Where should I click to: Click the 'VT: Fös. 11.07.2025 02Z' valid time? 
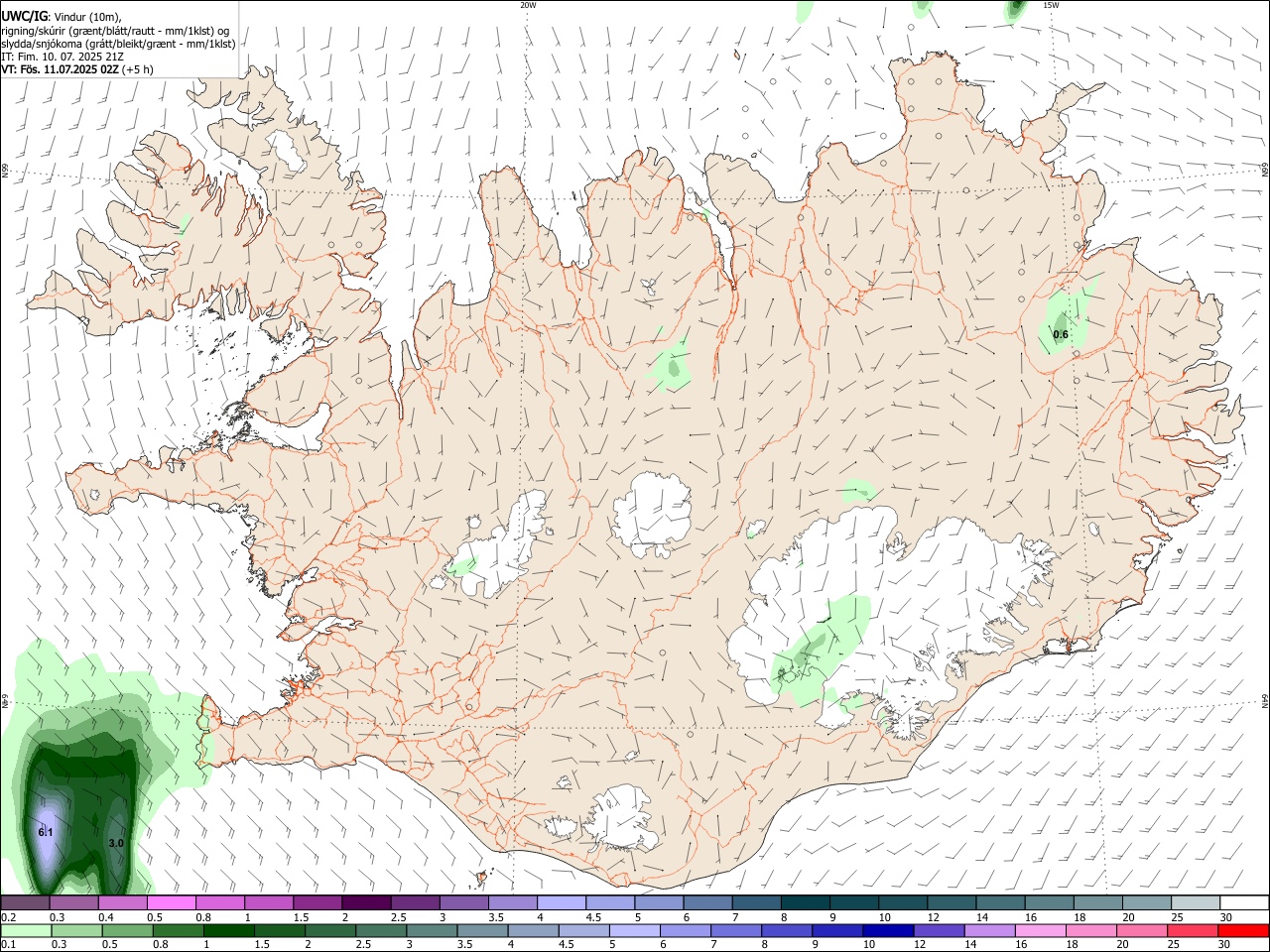coord(60,69)
